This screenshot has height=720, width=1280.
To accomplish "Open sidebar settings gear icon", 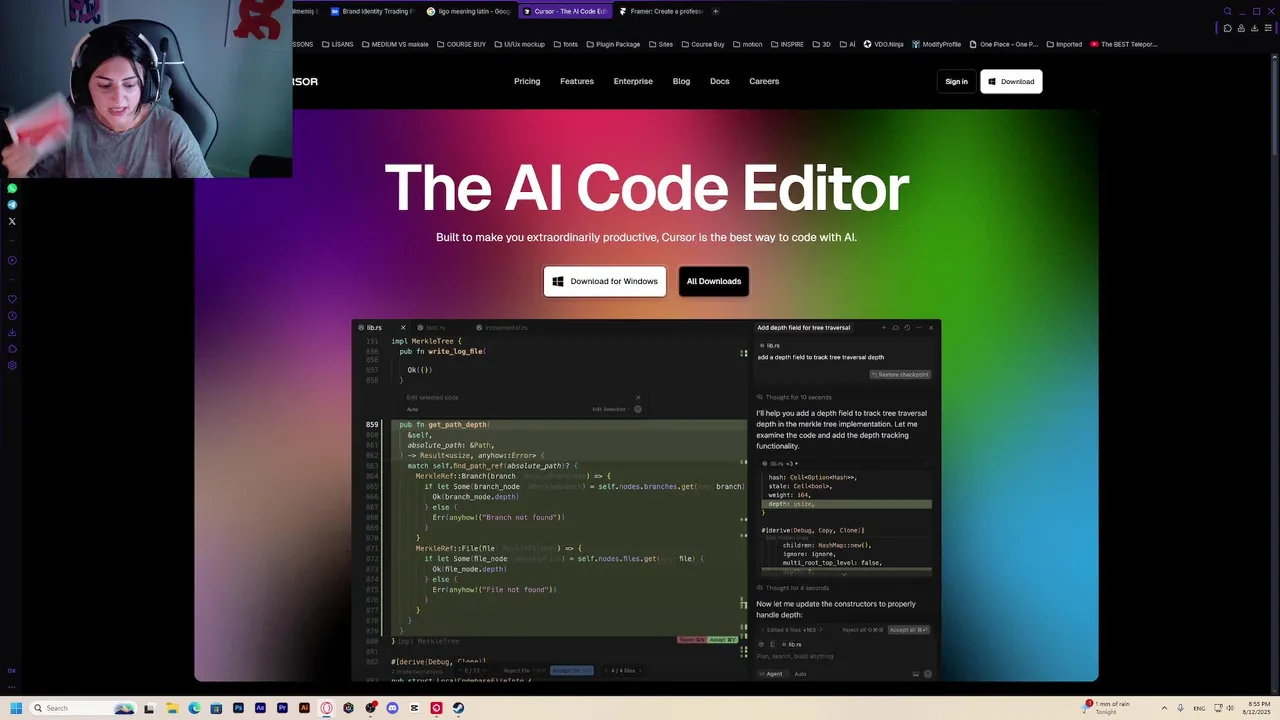I will point(12,365).
